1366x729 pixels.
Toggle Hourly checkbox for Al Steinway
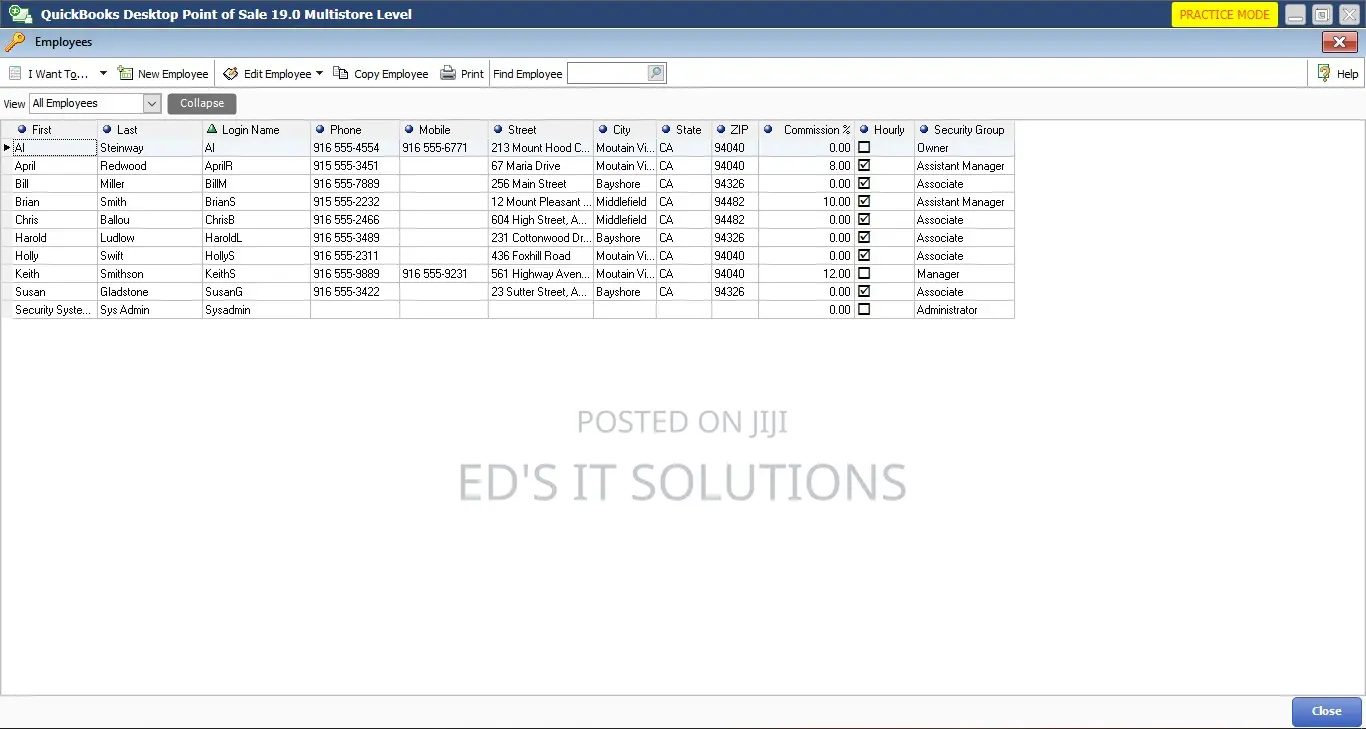[864, 147]
